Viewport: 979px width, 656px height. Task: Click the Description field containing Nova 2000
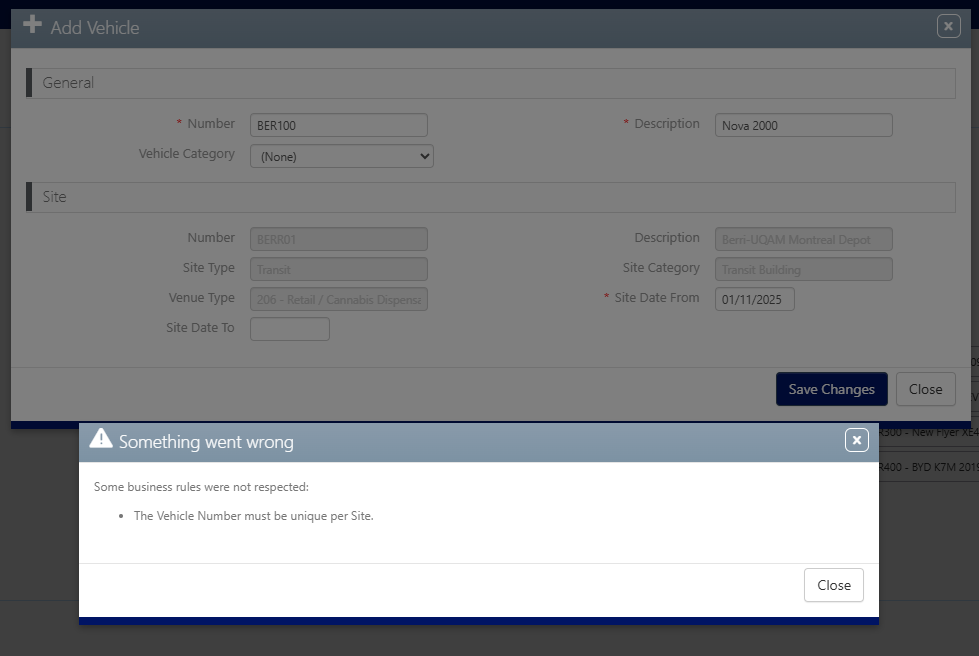click(x=803, y=125)
